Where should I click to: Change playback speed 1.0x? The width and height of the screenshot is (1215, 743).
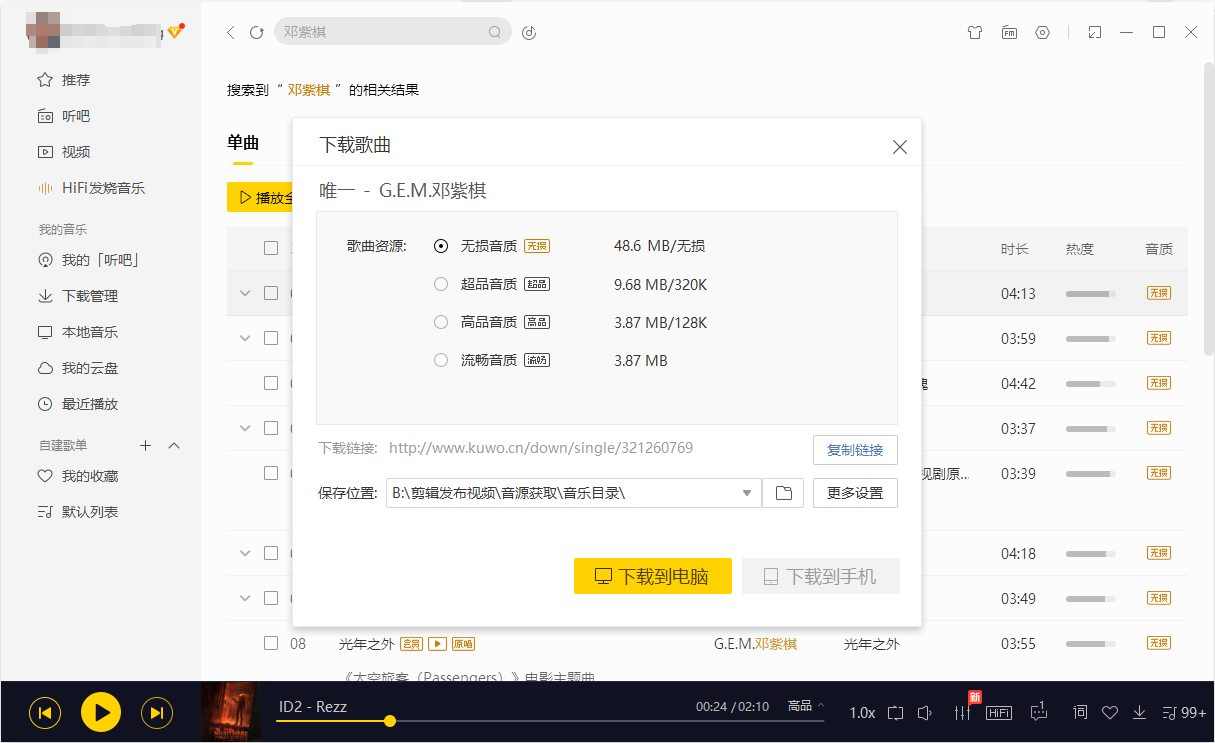tap(862, 713)
